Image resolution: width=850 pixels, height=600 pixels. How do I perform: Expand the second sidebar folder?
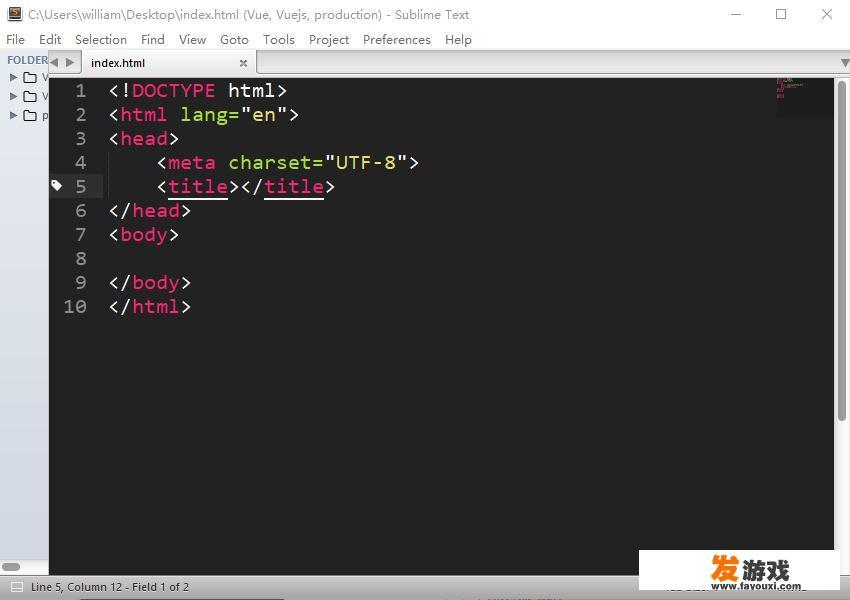tap(14, 96)
